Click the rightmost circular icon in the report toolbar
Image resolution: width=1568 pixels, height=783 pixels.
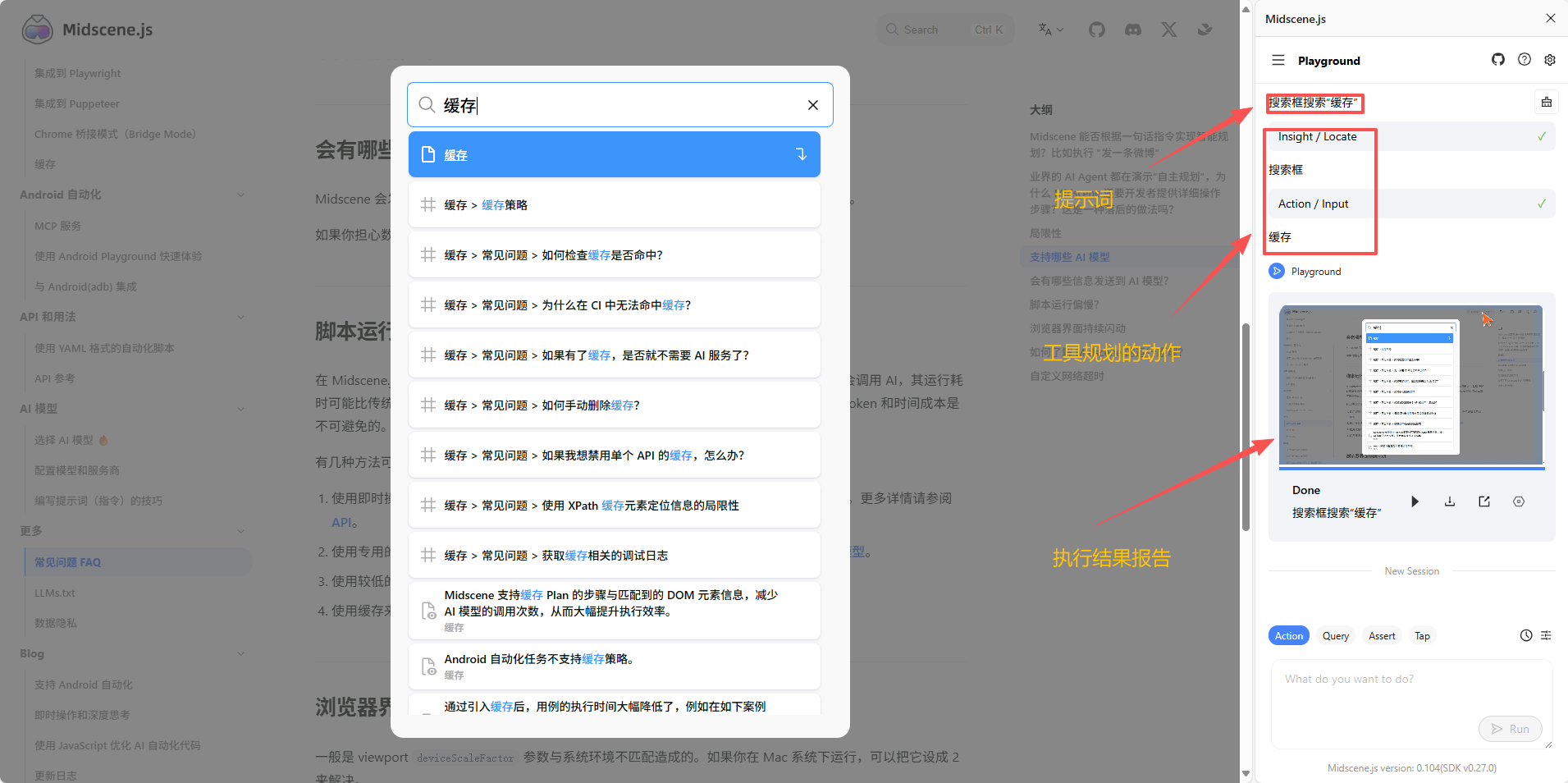pos(1519,501)
